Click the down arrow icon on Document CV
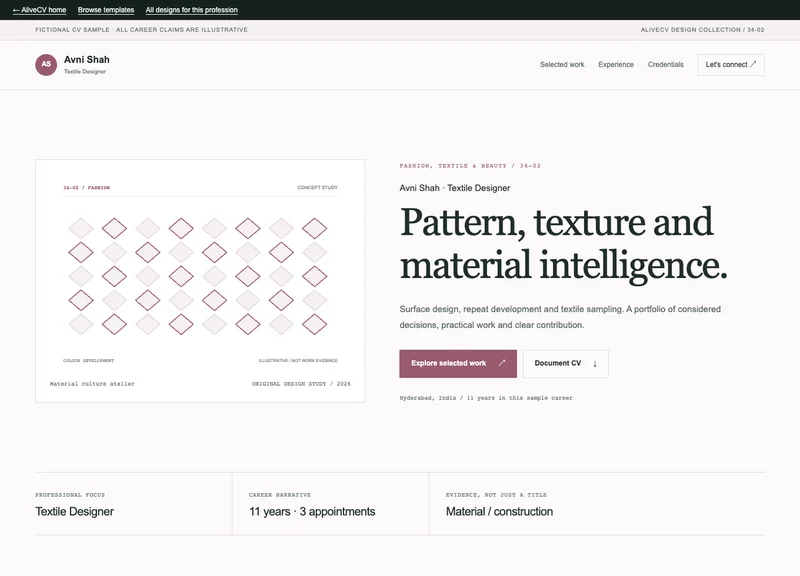The width and height of the screenshot is (800, 576). [x=595, y=364]
